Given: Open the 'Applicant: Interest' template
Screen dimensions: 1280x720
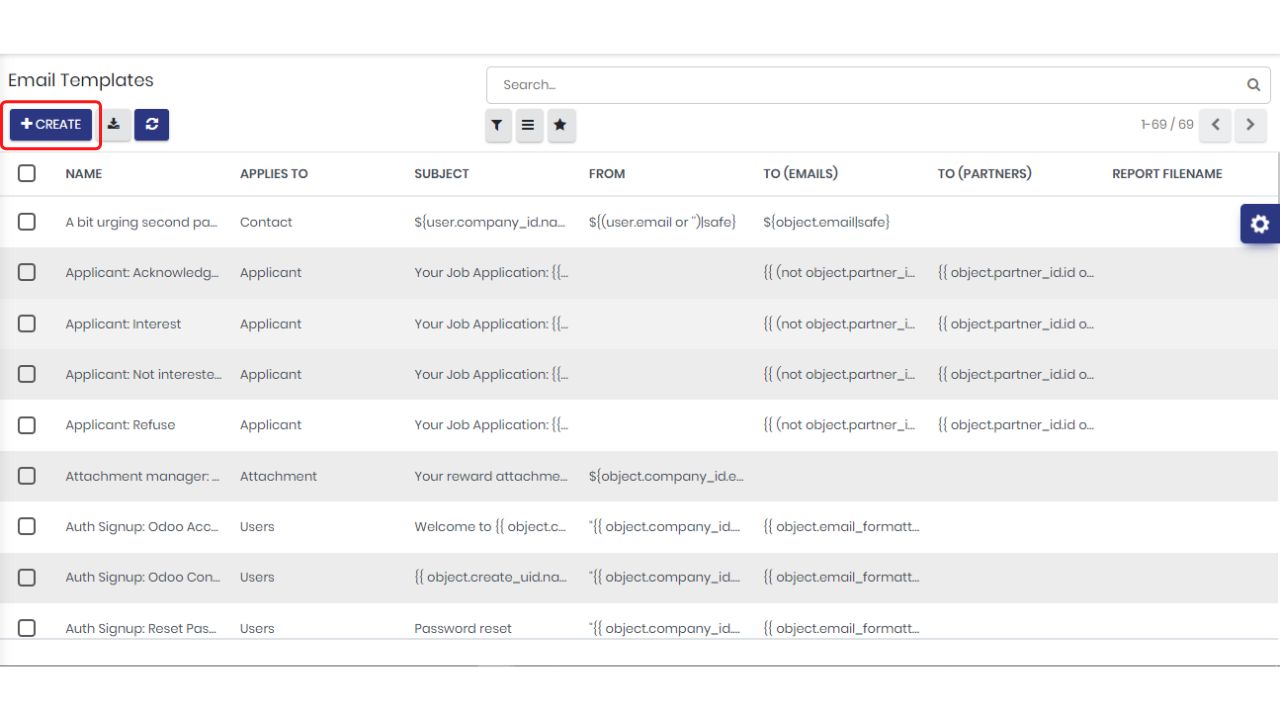Looking at the screenshot, I should coord(123,324).
